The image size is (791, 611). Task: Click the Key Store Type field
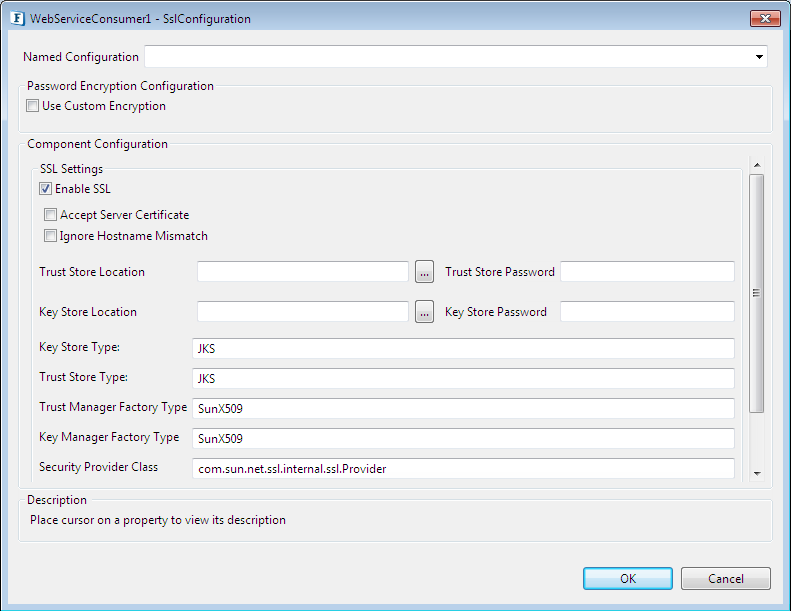click(x=463, y=349)
